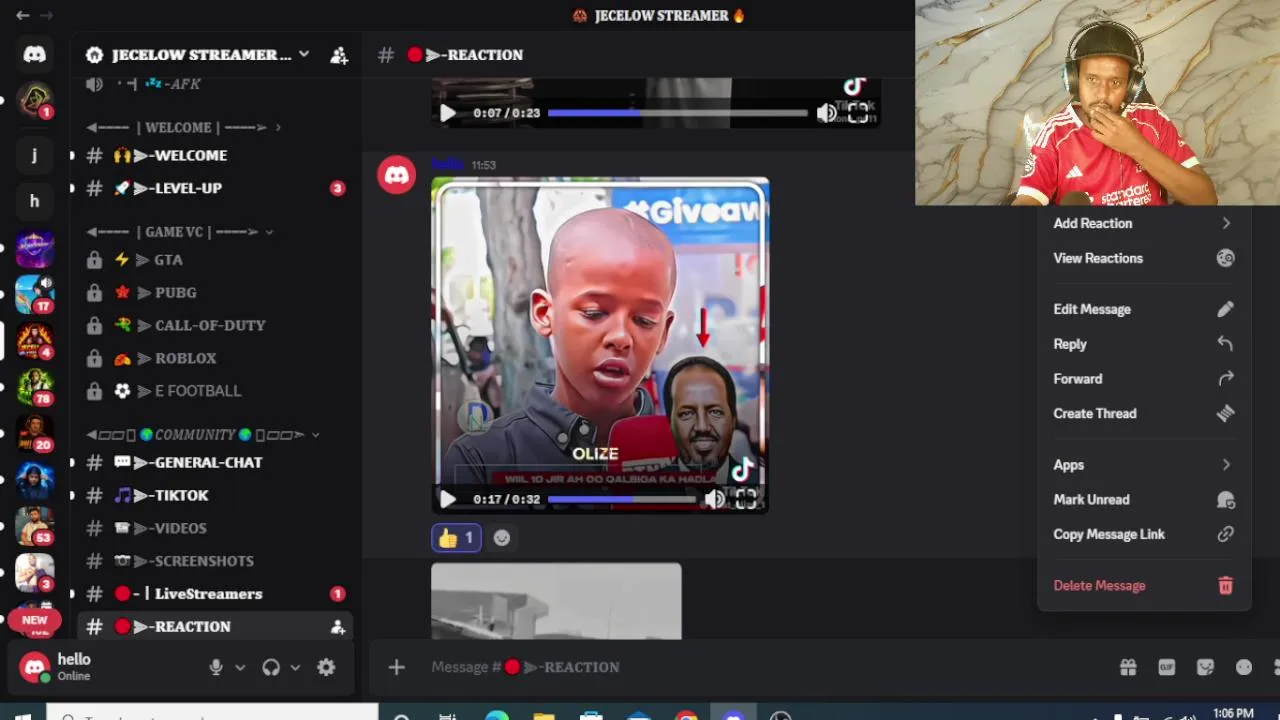1280x720 pixels.
Task: Open the server with letter h icon
Action: click(x=34, y=201)
